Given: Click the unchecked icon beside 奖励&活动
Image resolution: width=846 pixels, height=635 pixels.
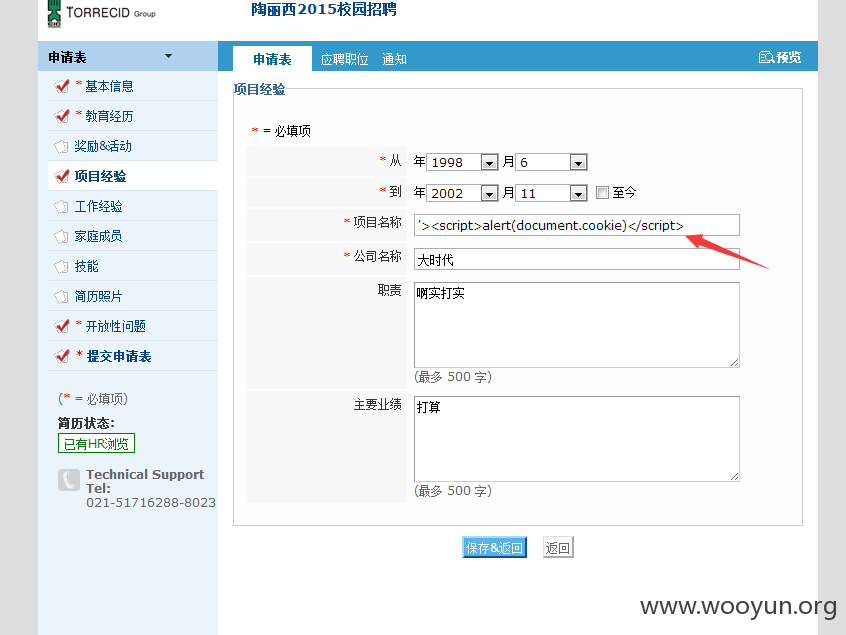Looking at the screenshot, I should [62, 146].
